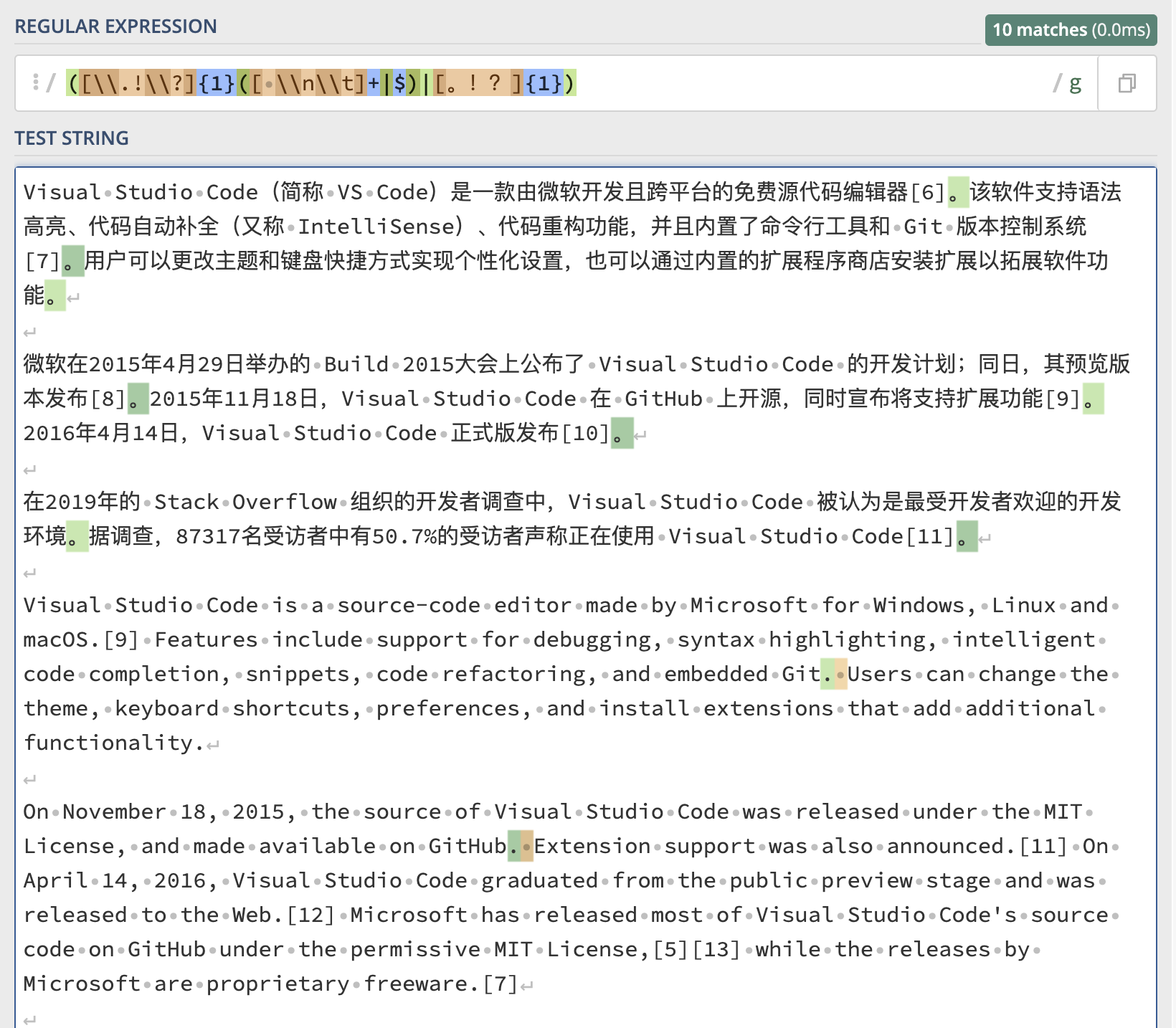Click the word 'November' in the test string
This screenshot has height=1028, width=1176.
click(115, 812)
